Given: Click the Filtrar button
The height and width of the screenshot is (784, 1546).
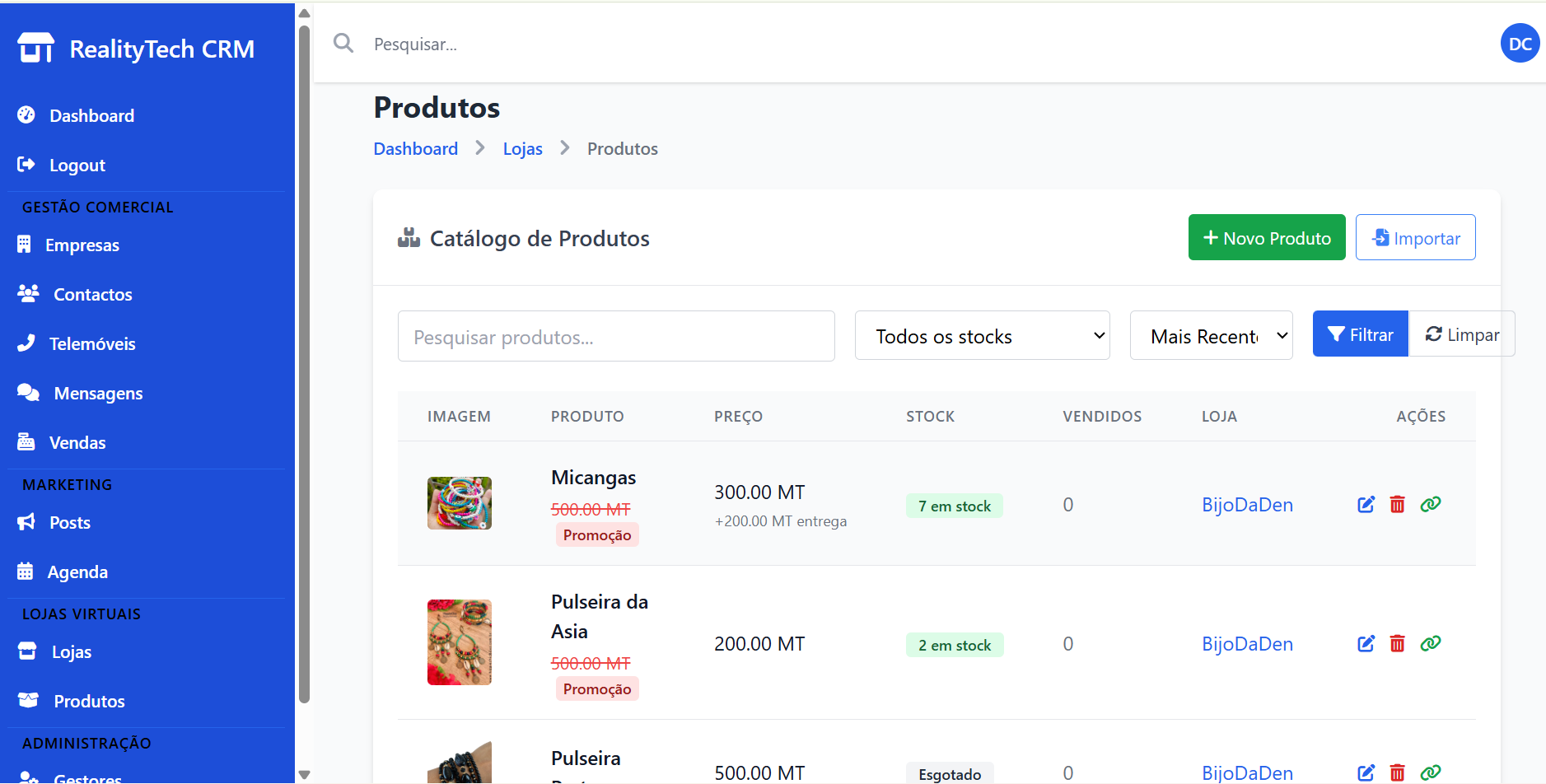Looking at the screenshot, I should click(1360, 334).
